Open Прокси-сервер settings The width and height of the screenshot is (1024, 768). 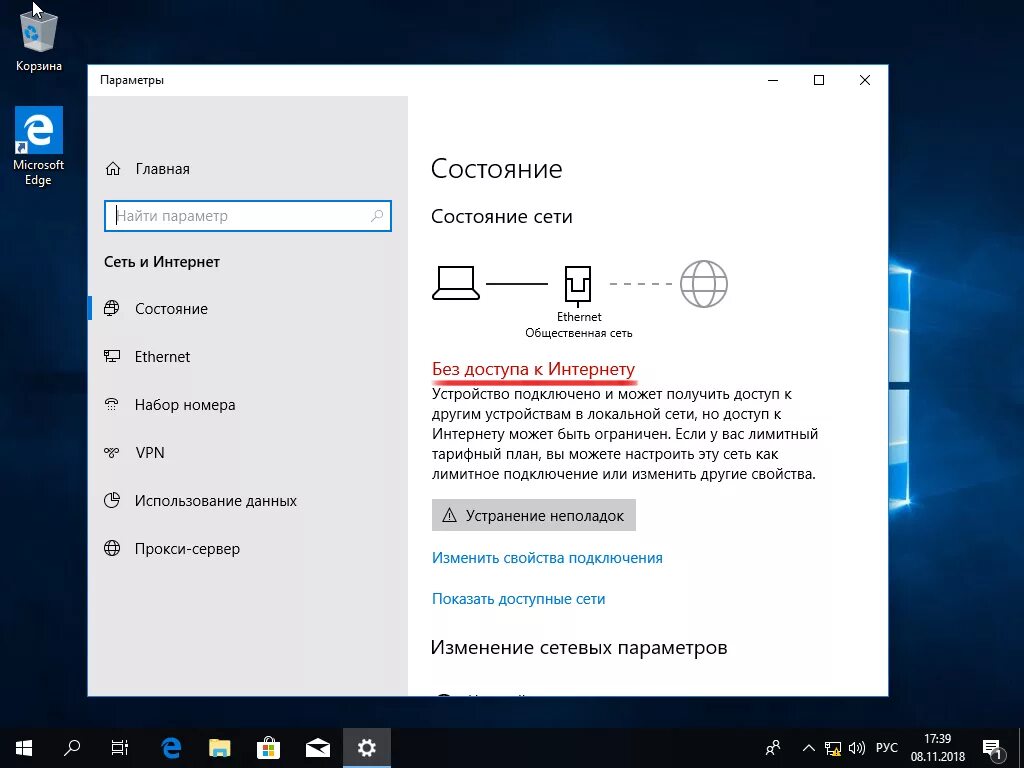(x=187, y=549)
